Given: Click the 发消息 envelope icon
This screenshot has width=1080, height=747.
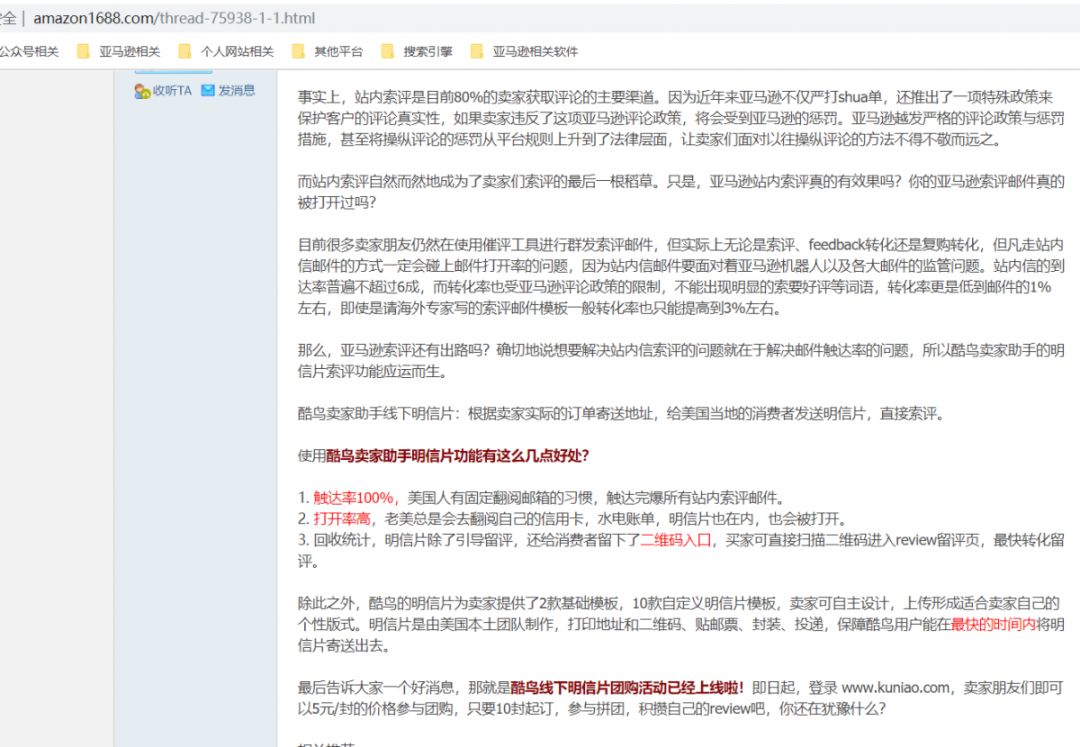Looking at the screenshot, I should (x=208, y=90).
